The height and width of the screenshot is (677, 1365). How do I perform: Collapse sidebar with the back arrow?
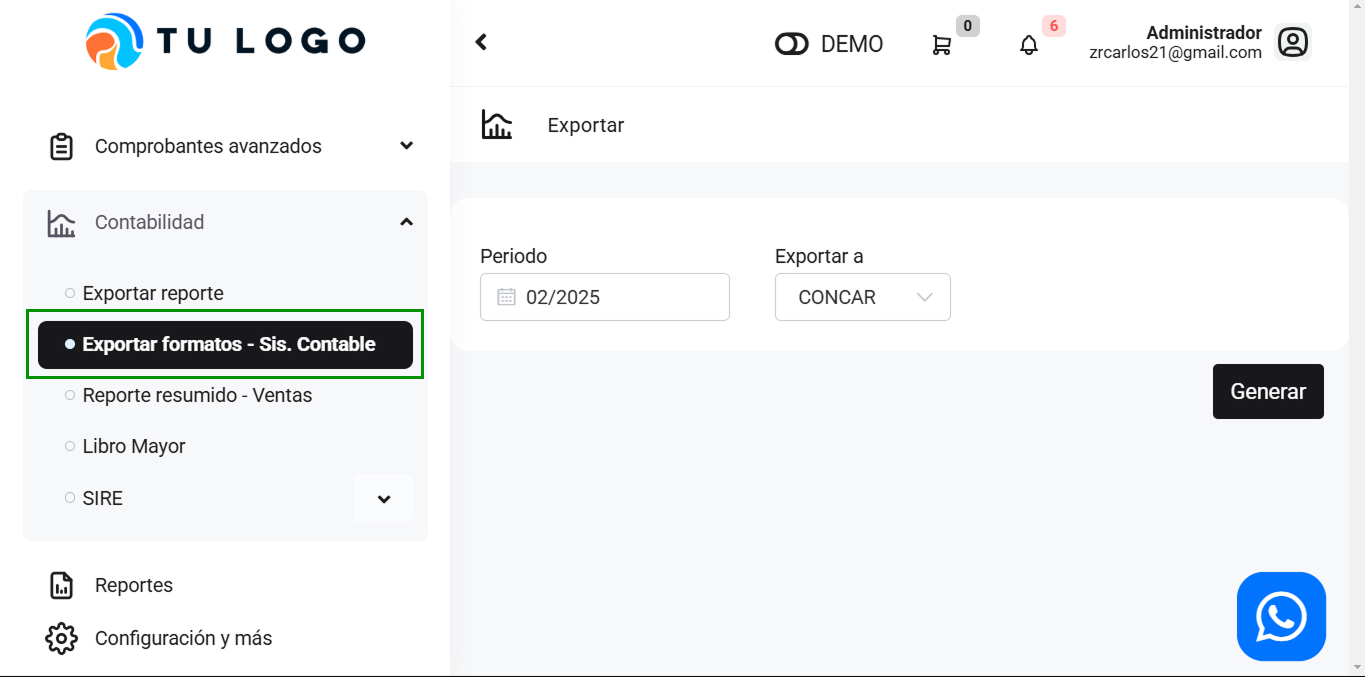(481, 42)
